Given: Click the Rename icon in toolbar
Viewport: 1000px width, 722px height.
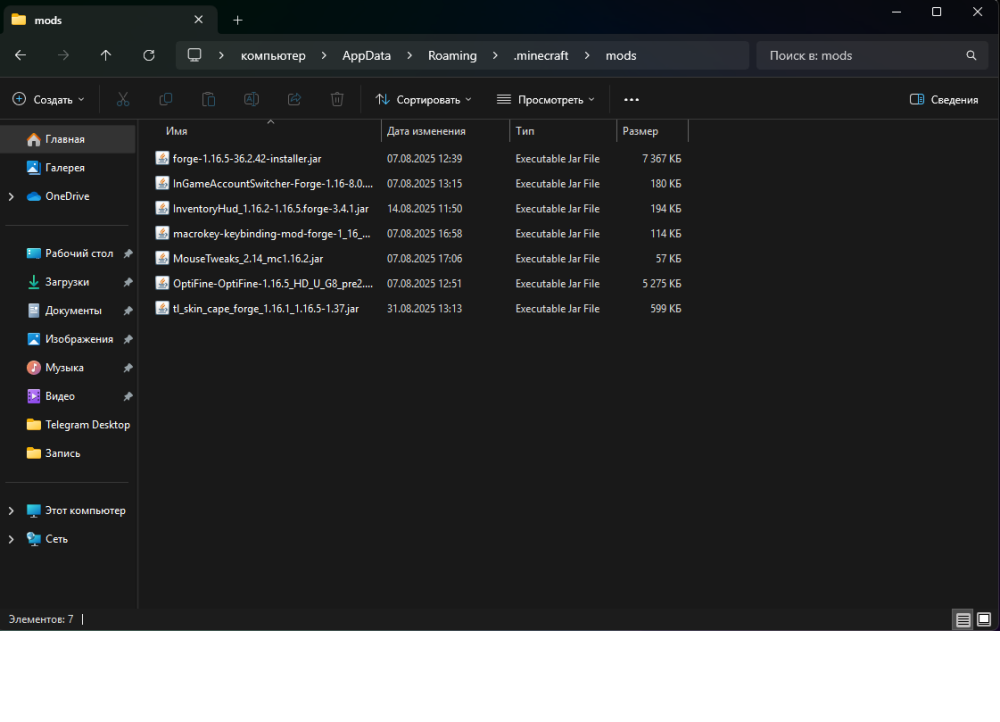Looking at the screenshot, I should tap(251, 99).
